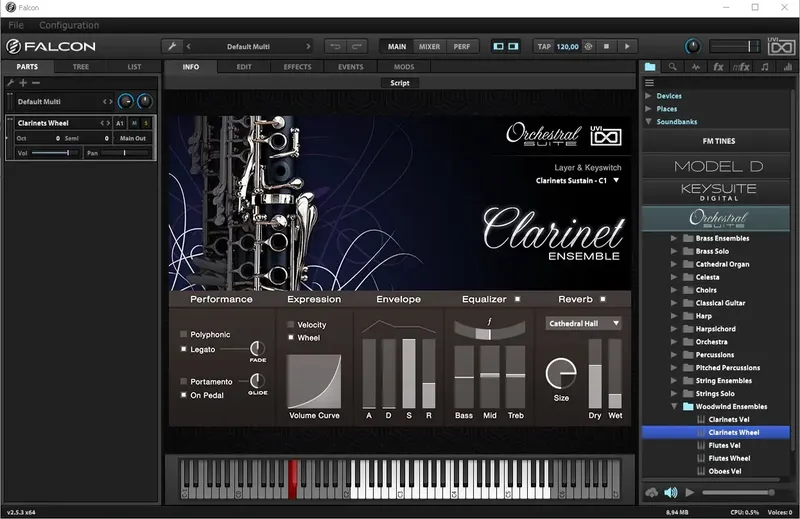Viewport: 800px width, 519px height.
Task: Open the browser hamburger menu
Action: coord(649,83)
